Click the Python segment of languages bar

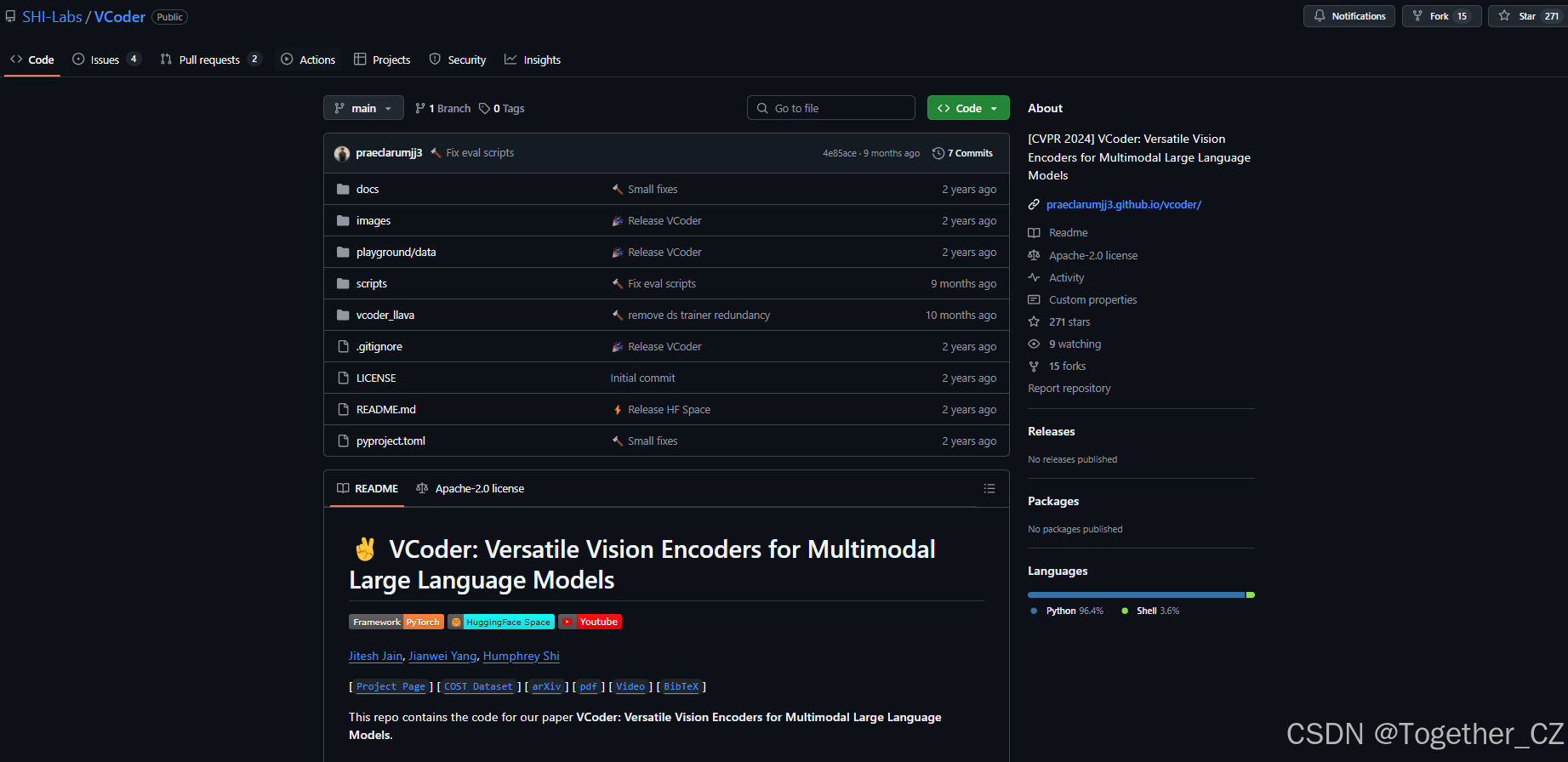1136,594
